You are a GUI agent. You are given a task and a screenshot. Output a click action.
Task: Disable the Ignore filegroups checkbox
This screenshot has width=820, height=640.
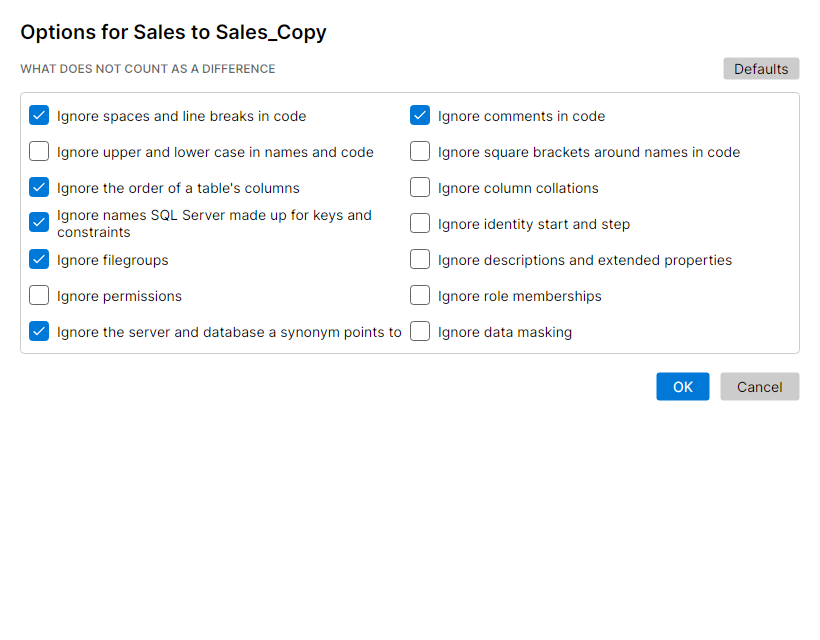39,259
